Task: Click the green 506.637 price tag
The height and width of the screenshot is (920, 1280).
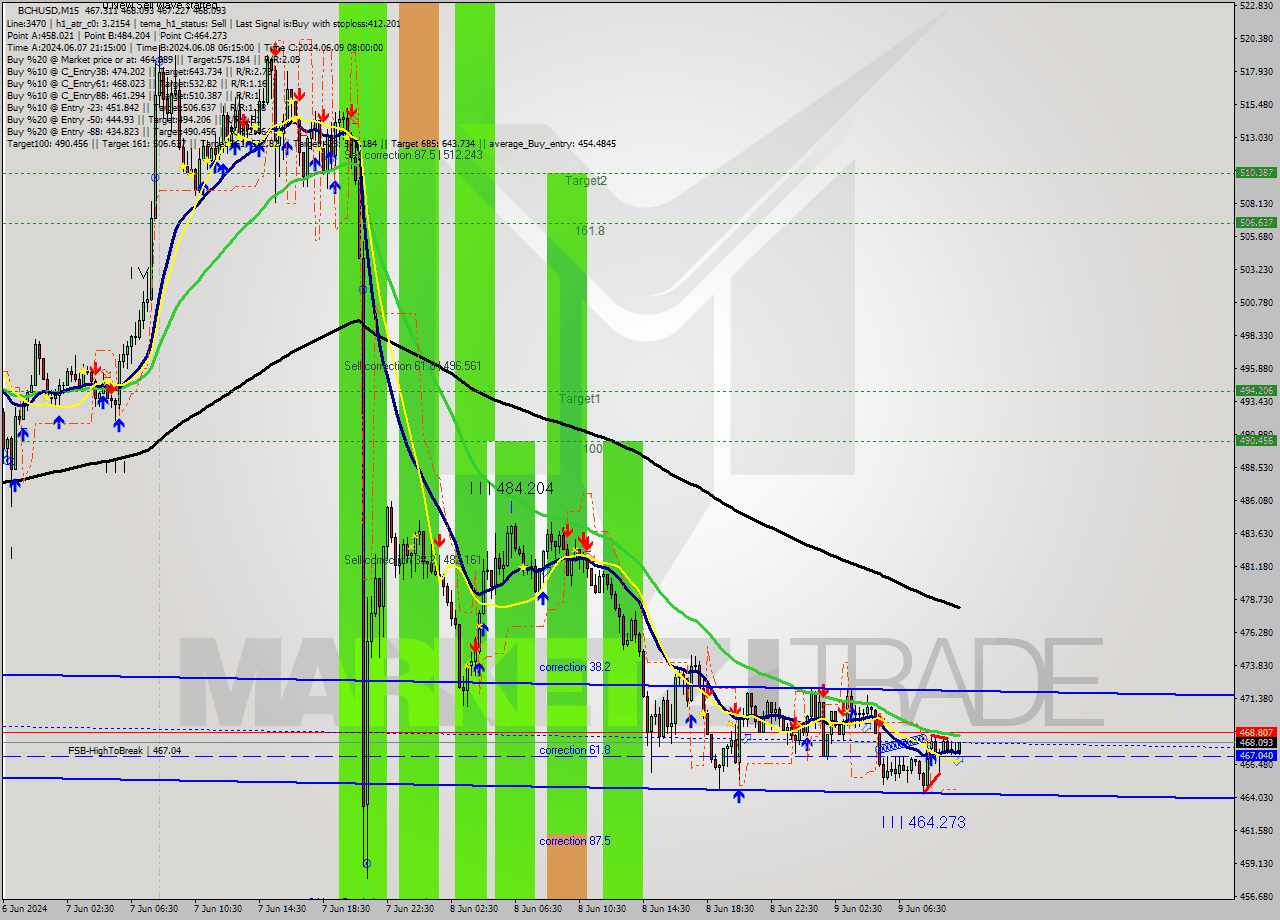Action: [x=1256, y=222]
